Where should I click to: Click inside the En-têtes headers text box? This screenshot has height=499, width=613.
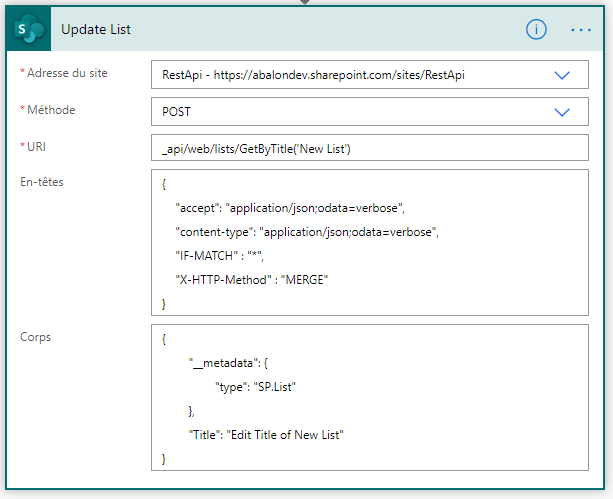(369, 242)
